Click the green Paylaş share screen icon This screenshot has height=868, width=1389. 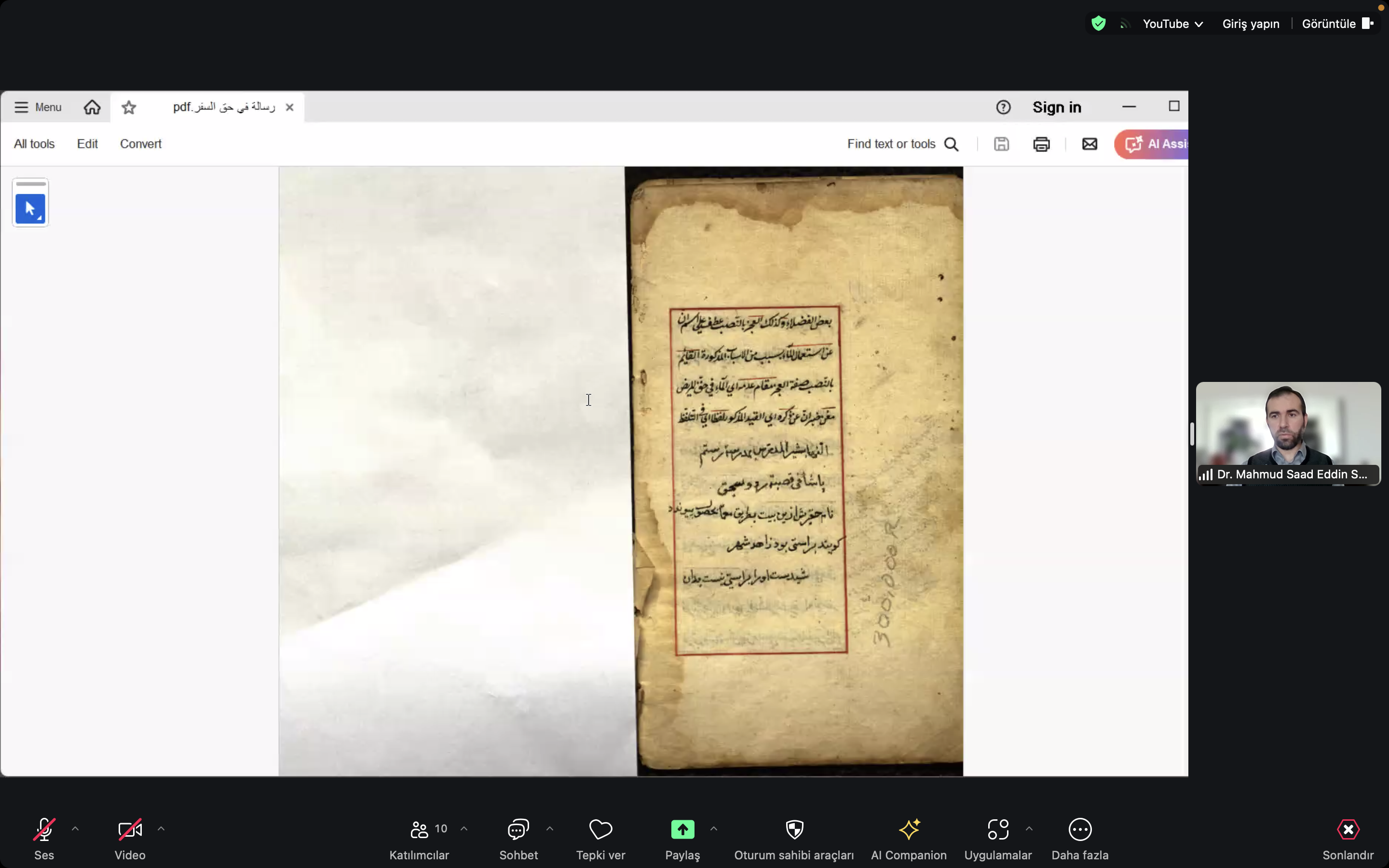pyautogui.click(x=682, y=829)
